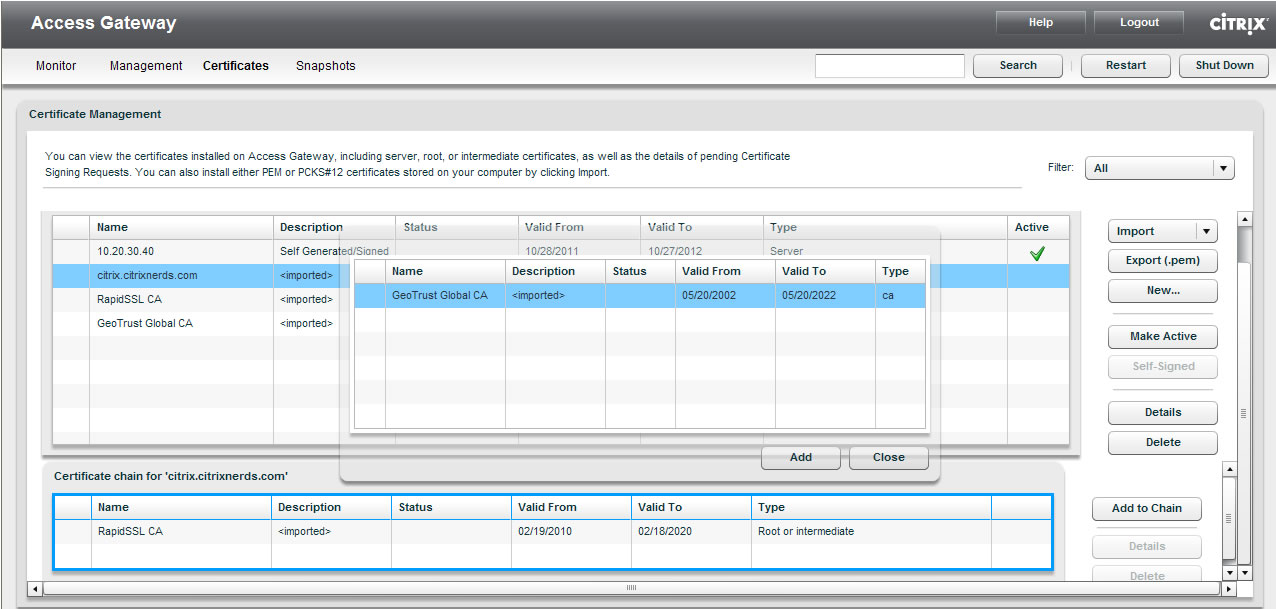Sort main list by Name header
Image resolution: width=1276 pixels, height=609 pixels.
[x=181, y=227]
